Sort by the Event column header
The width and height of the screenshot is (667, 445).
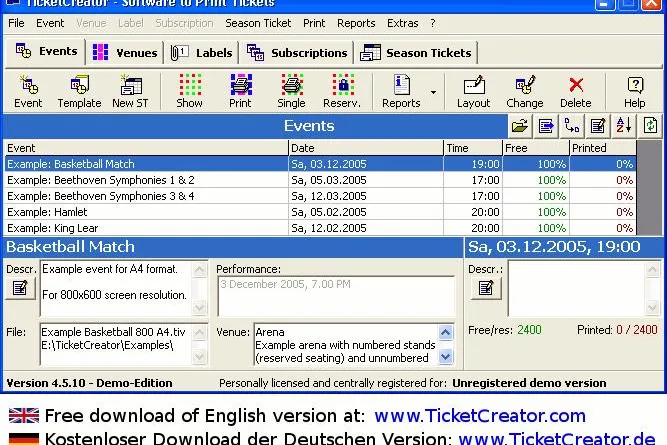click(146, 148)
